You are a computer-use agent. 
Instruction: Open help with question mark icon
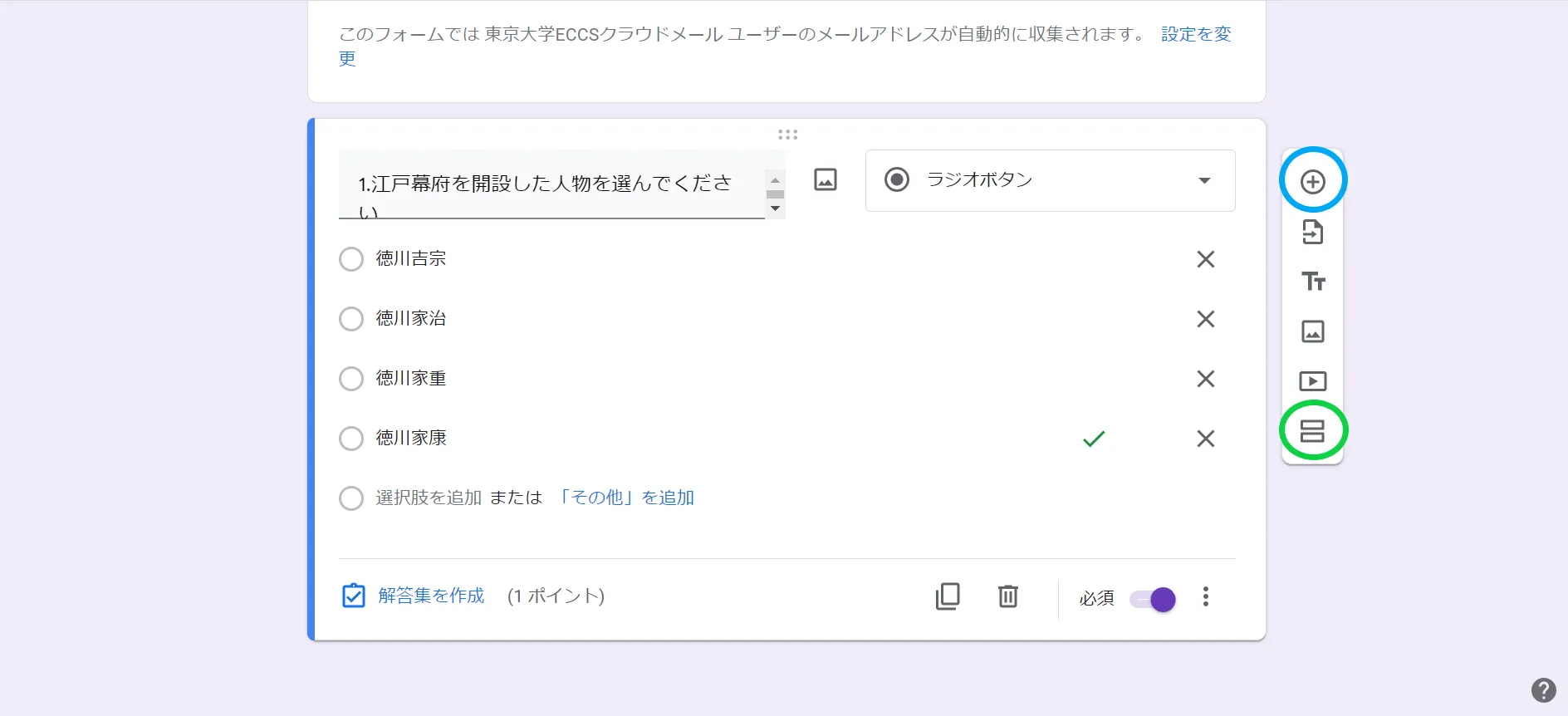pyautogui.click(x=1543, y=690)
